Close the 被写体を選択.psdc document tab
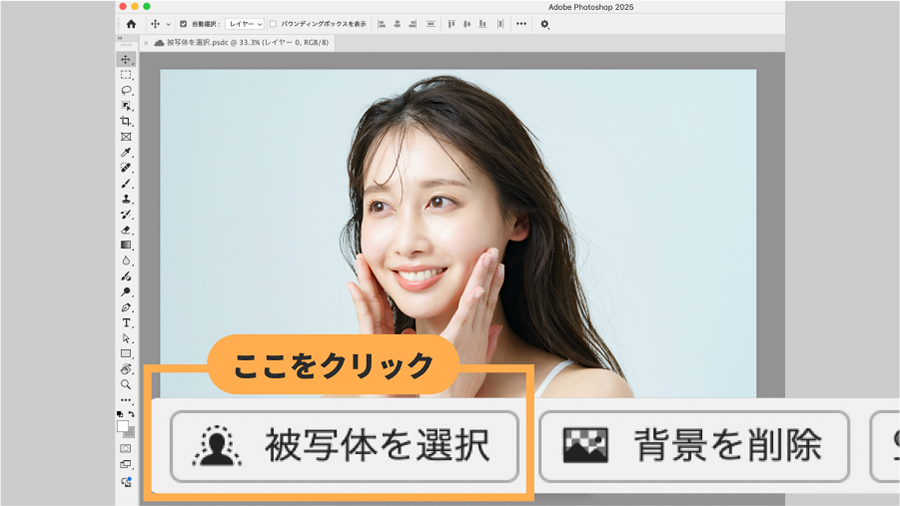 [146, 43]
